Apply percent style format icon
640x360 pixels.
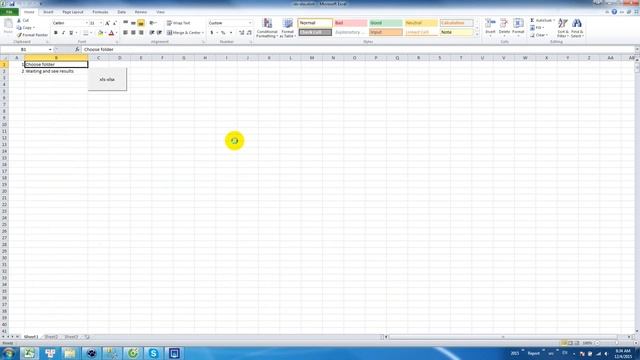(x=223, y=33)
